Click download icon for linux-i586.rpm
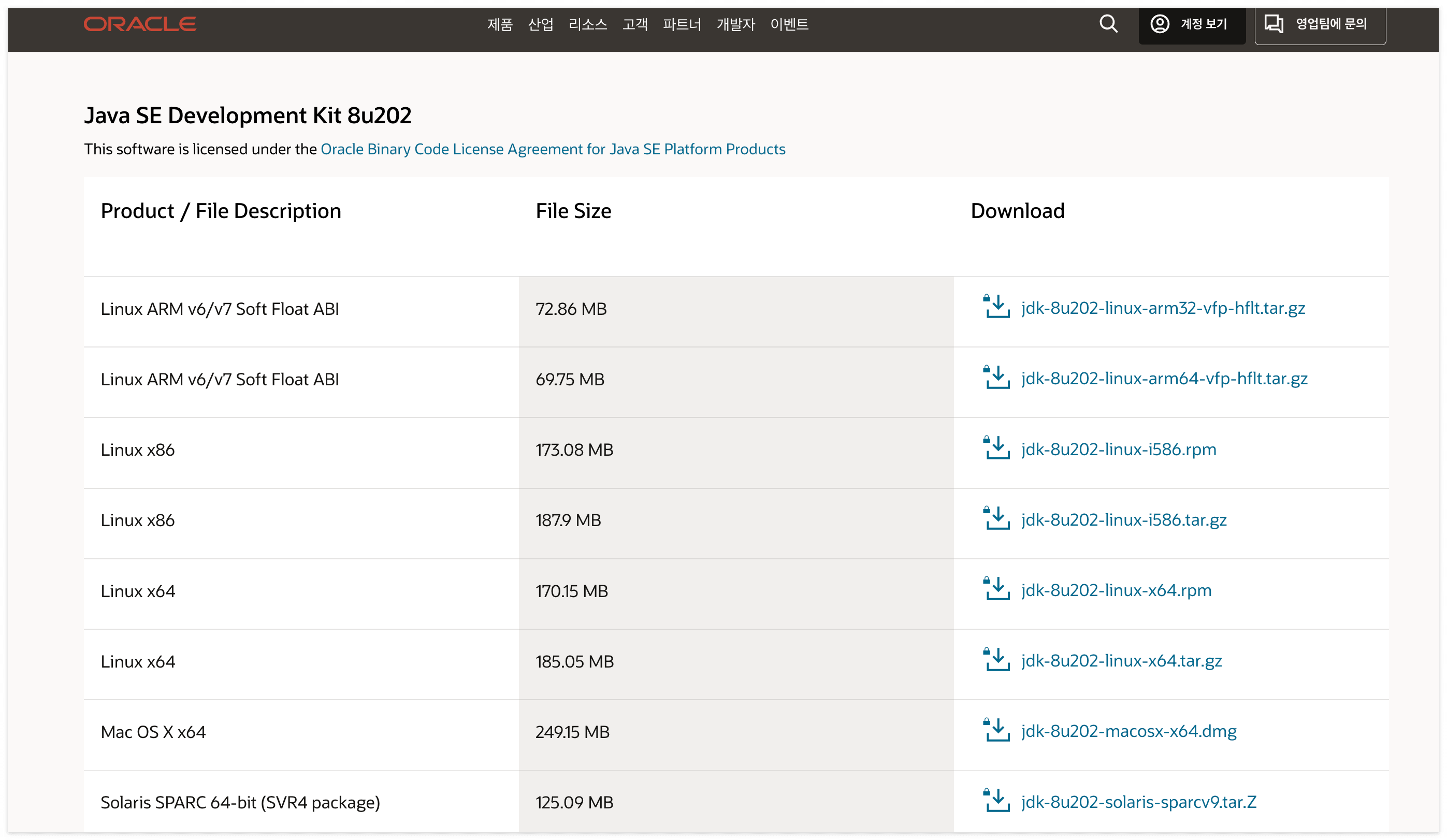Viewport: 1447px width, 840px height. point(996,448)
